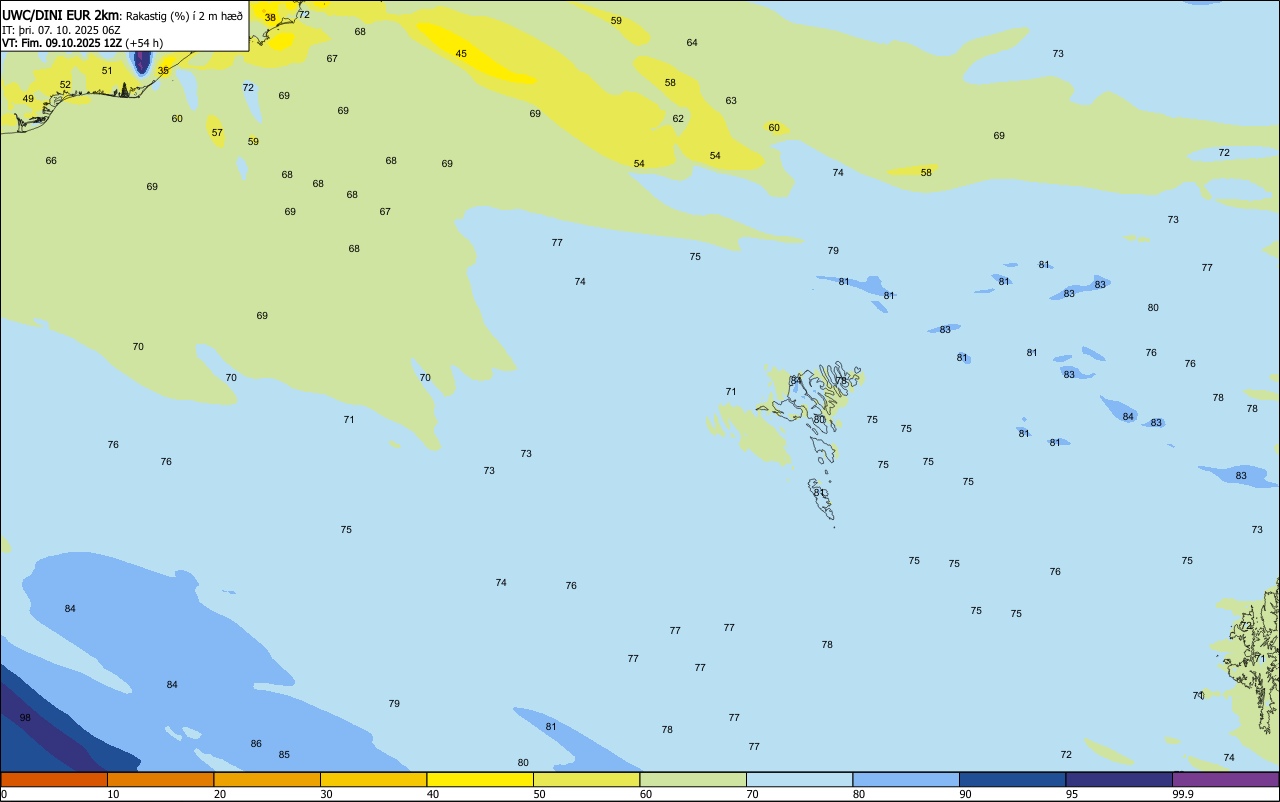The width and height of the screenshot is (1280, 802).
Task: Click the 'Rakastig (%) í 2 m hæð' label
Action: pos(184,16)
